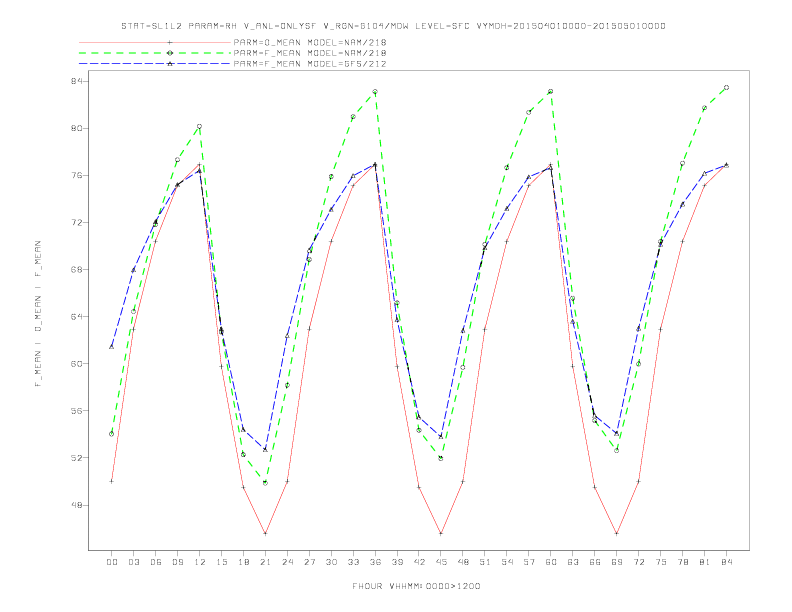Click x-axis tick label 51
The width and height of the screenshot is (792, 612).
[x=485, y=562]
